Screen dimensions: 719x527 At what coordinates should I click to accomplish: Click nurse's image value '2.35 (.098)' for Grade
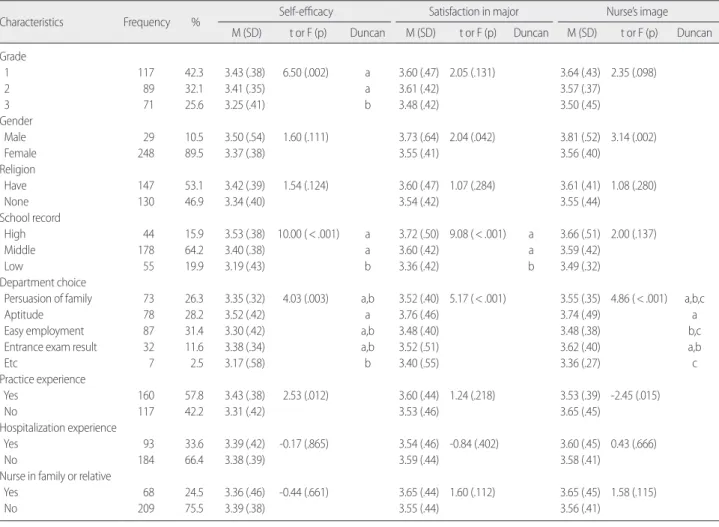634,72
